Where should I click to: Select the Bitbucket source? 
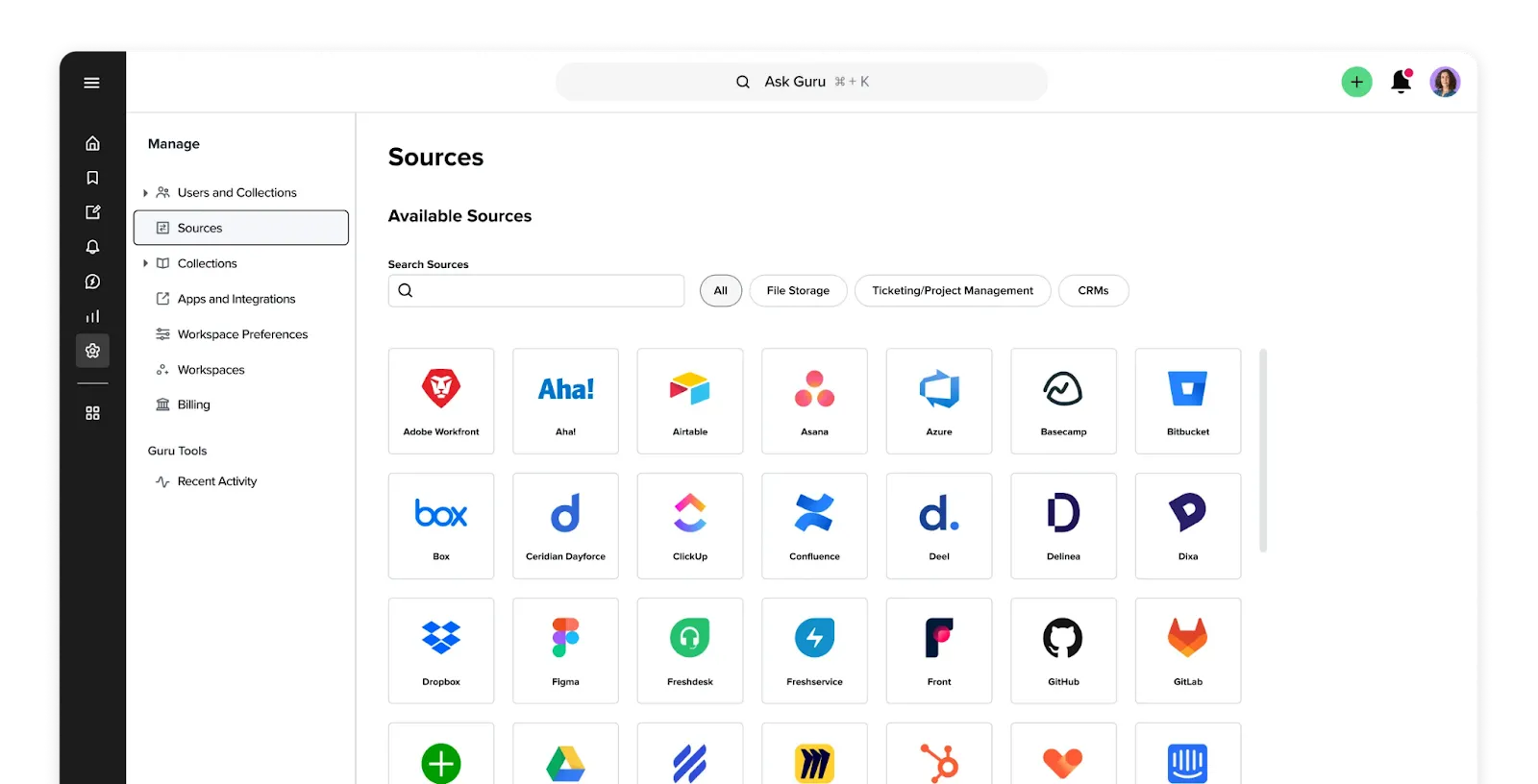(1188, 401)
